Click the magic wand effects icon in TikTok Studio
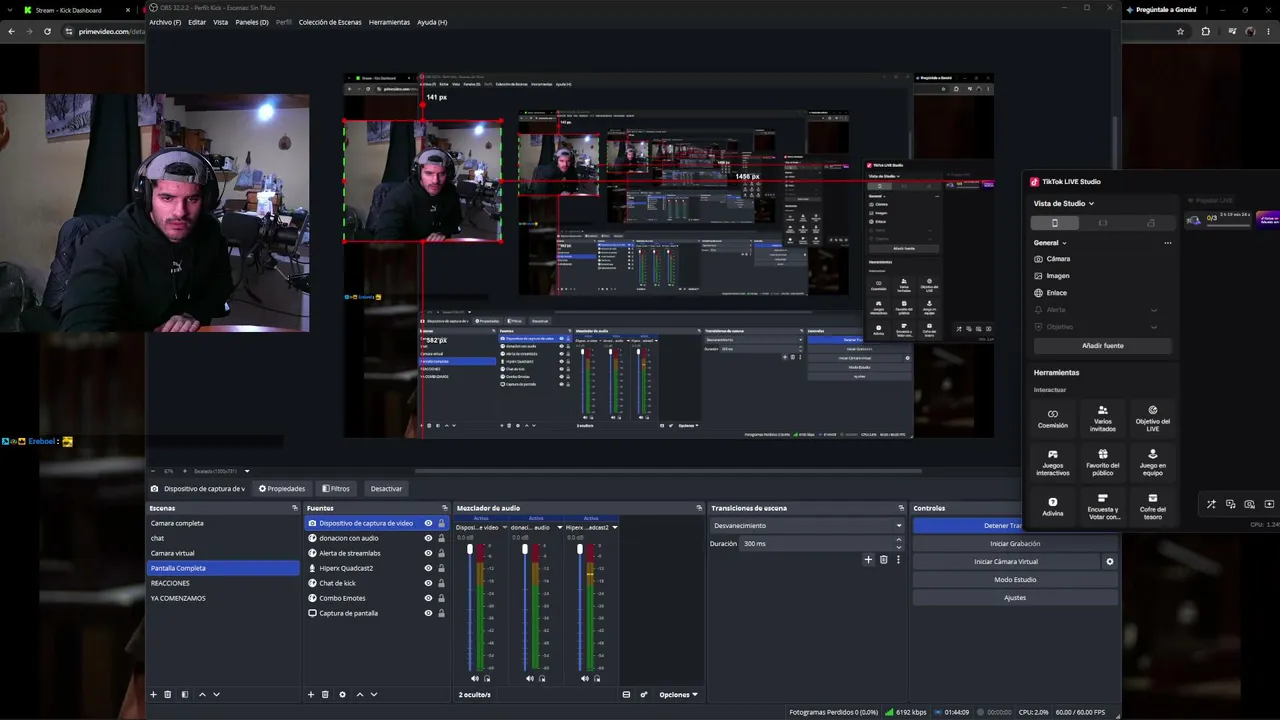 1211,504
